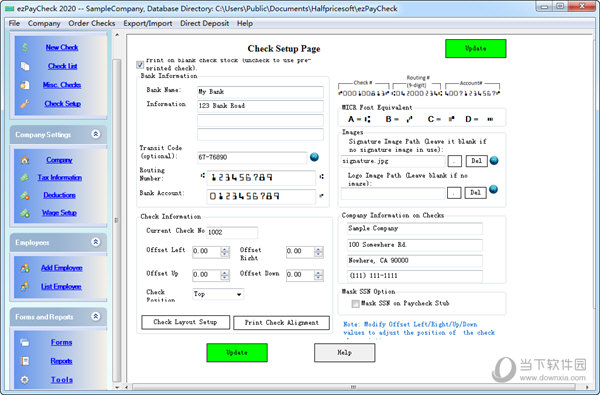The image size is (600, 395).
Task: Open the Order Checks menu
Action: point(92,23)
